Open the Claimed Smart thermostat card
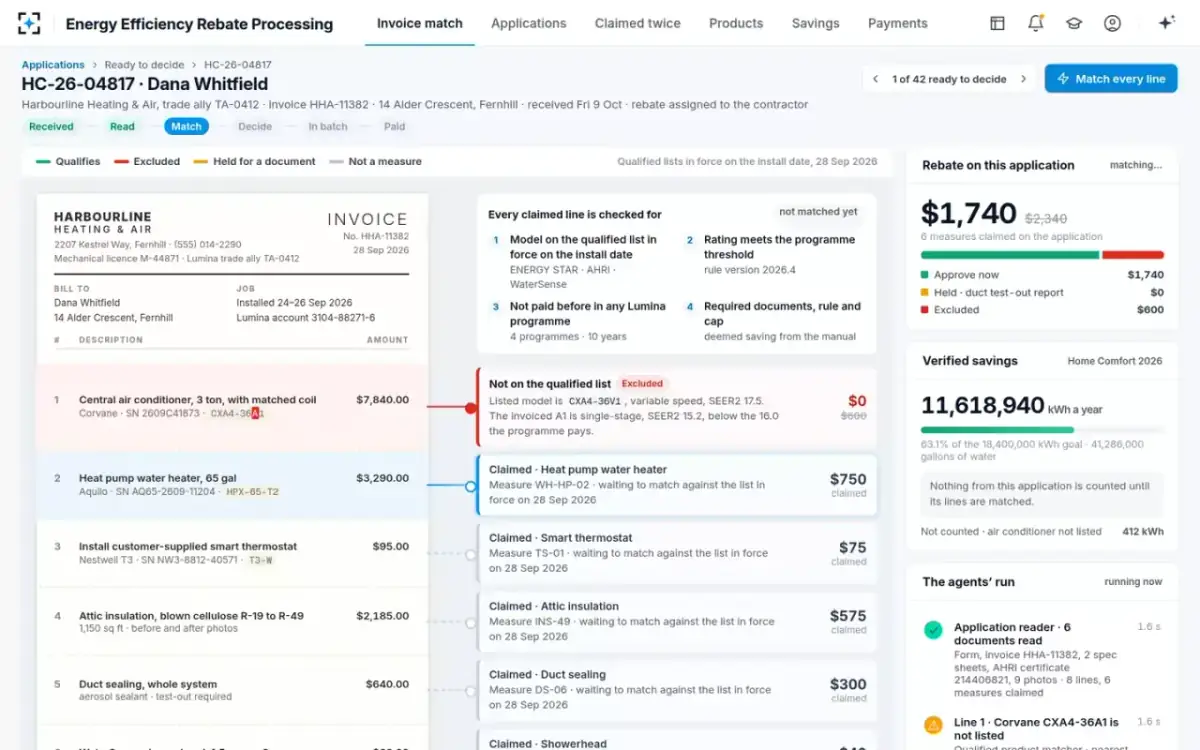This screenshot has height=750, width=1200. [x=678, y=553]
